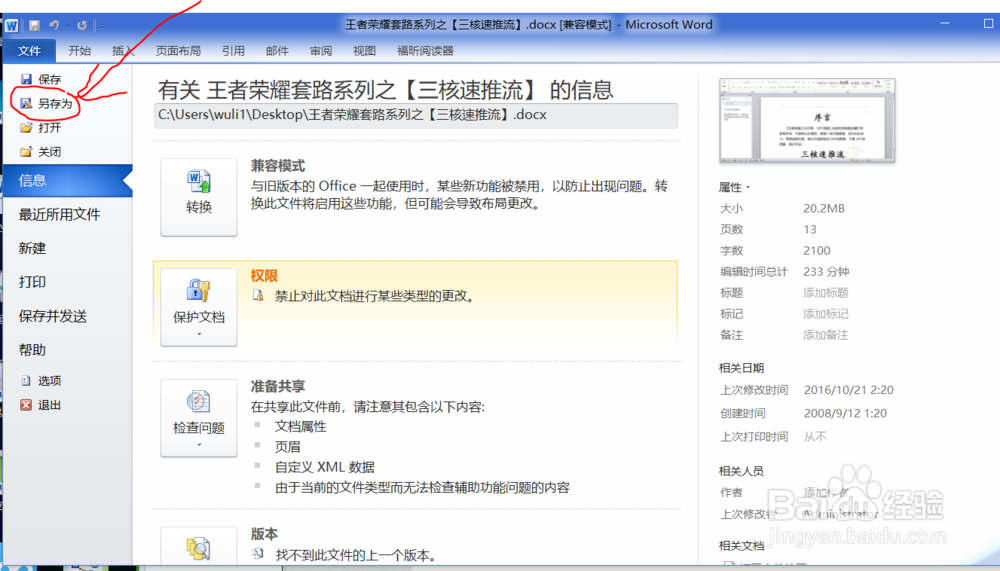This screenshot has width=1000, height=571.
Task: Open the quick access toolbar customize arrow
Action: 101,26
